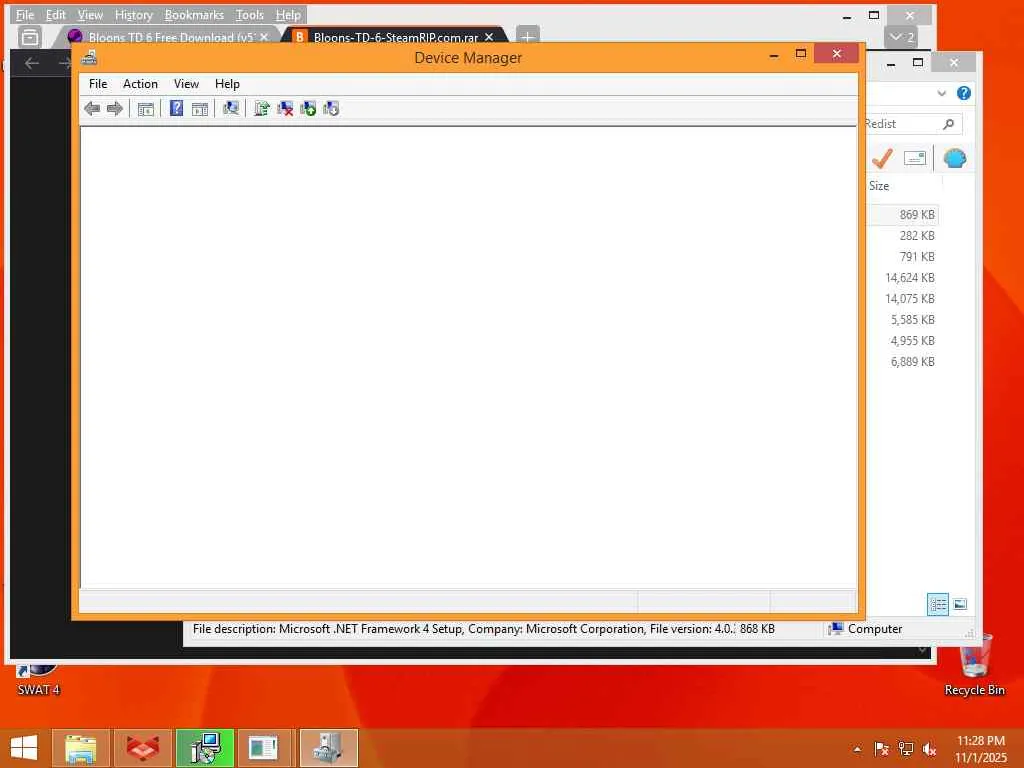Switch Explorer to large thumbnails view icon
Screen dimensions: 1024x768
coord(960,604)
